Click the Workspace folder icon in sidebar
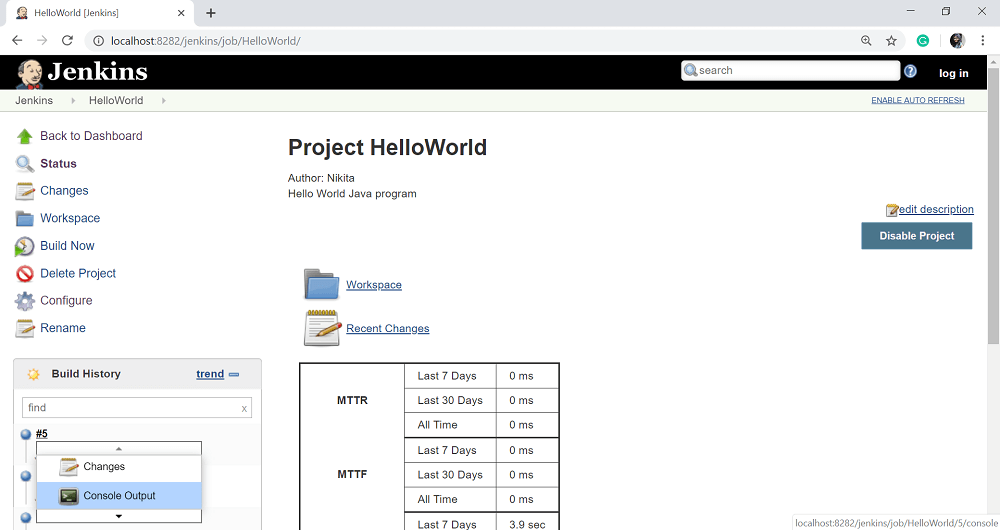The width and height of the screenshot is (1000, 530). click(24, 218)
